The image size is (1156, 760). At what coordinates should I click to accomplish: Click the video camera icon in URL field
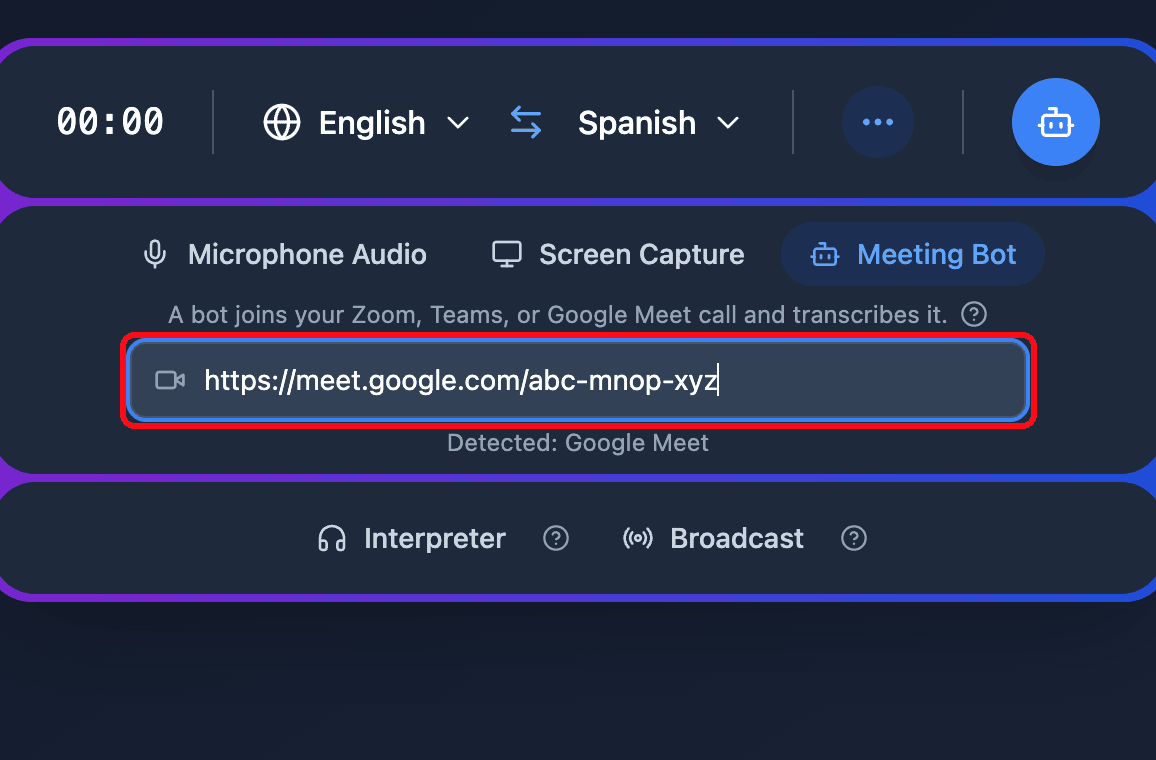tap(170, 380)
